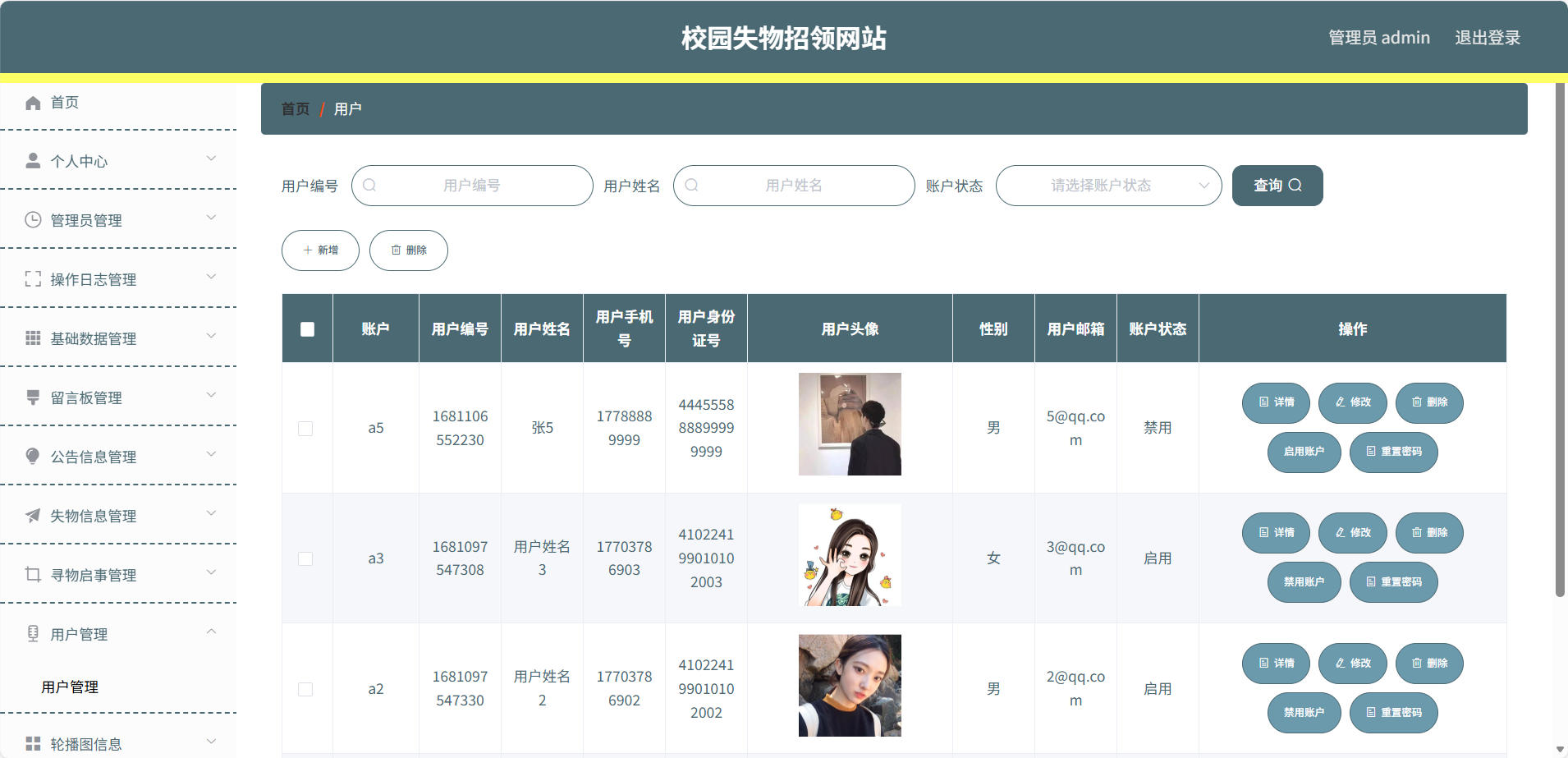Click the plus icon on 新增 button
The width and height of the screenshot is (1568, 758).
[308, 250]
